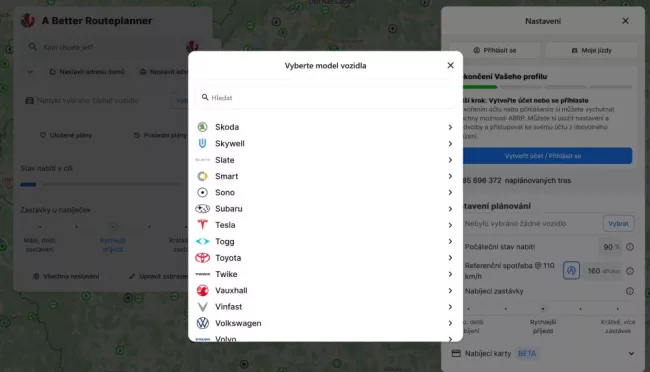Select the Skoda brand logo icon

[202, 127]
